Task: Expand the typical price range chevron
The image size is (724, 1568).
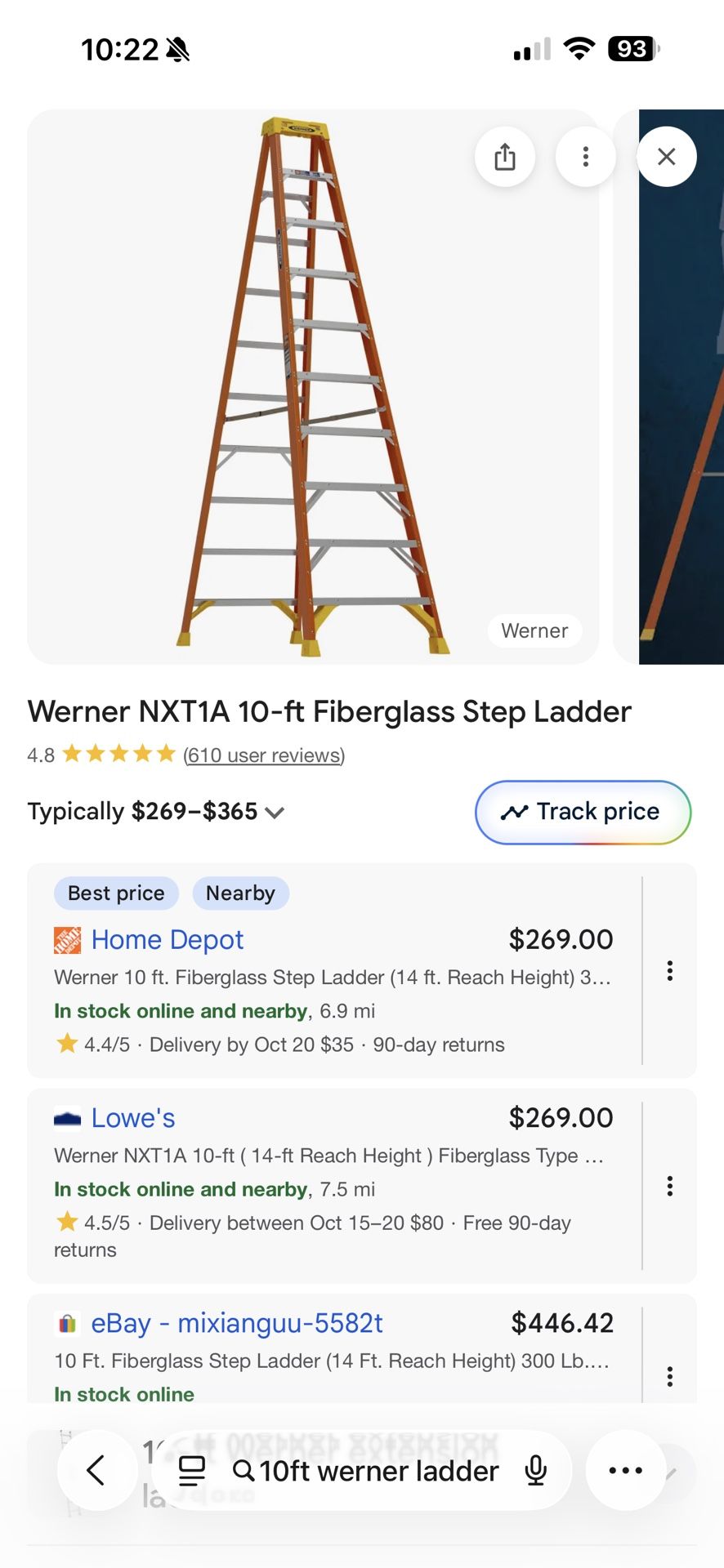Action: pyautogui.click(x=275, y=813)
